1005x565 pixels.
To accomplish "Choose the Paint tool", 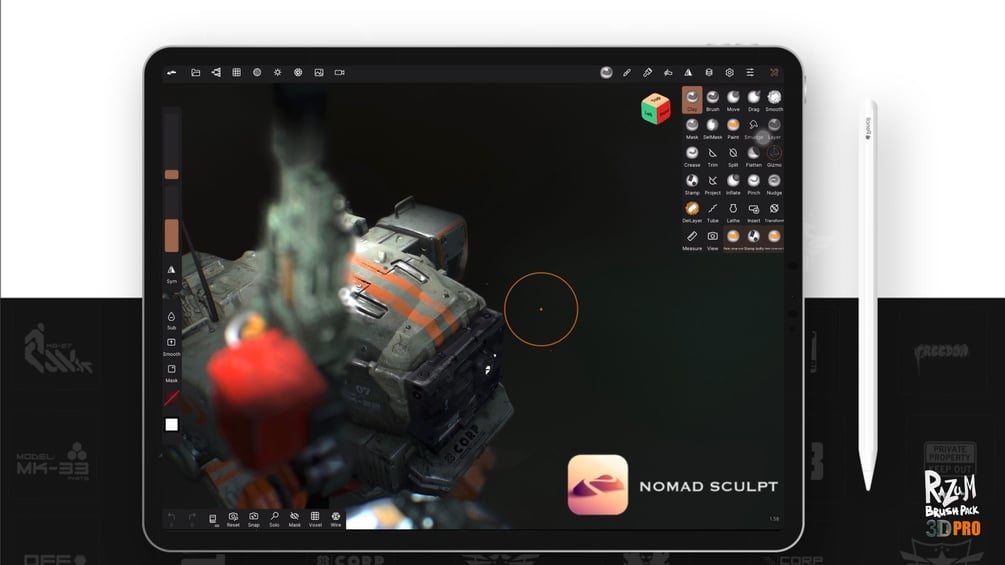I will pyautogui.click(x=733, y=127).
